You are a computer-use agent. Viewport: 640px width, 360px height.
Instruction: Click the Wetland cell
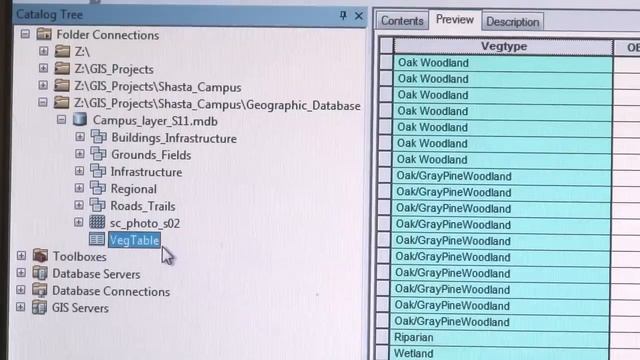click(499, 353)
